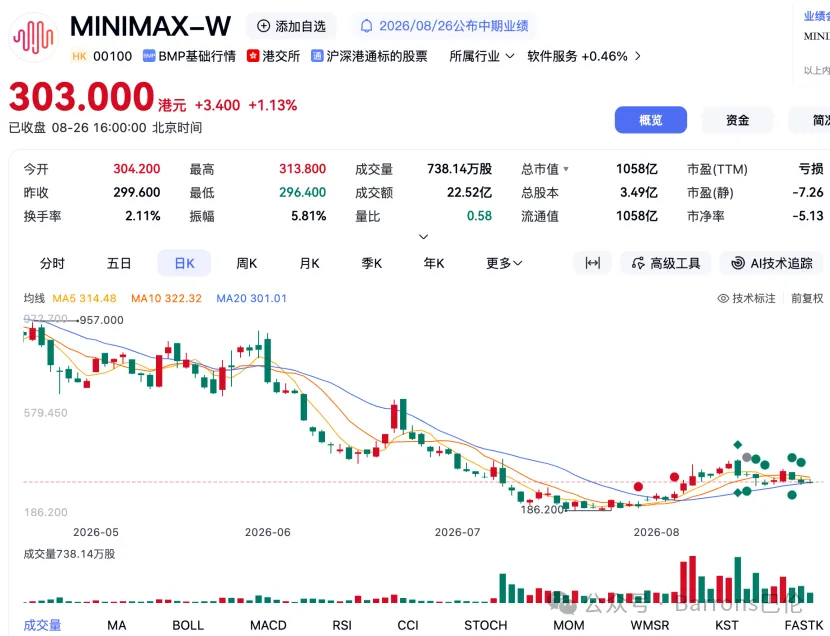
Task: Select the RSI indicator tab
Action: pyautogui.click(x=342, y=625)
